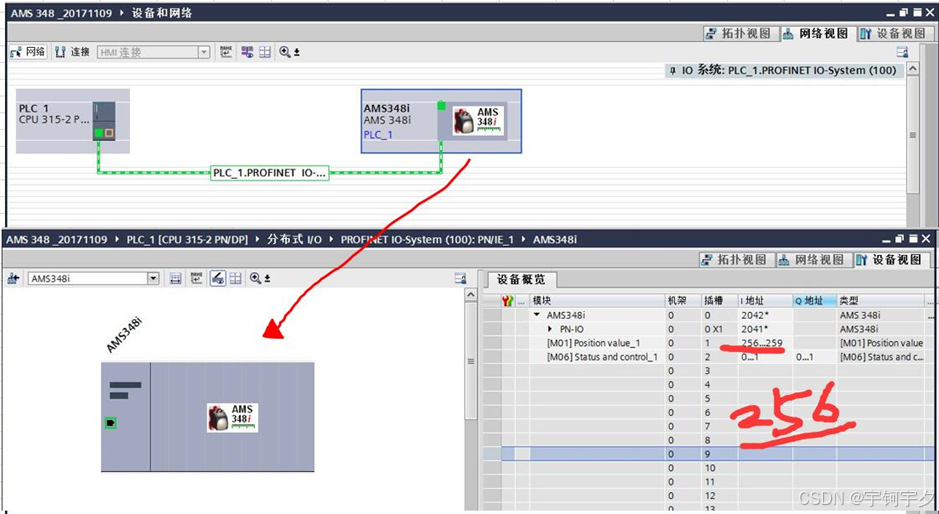Open the AMS348i device selector dropdown
This screenshot has width=939, height=514.
point(153,279)
